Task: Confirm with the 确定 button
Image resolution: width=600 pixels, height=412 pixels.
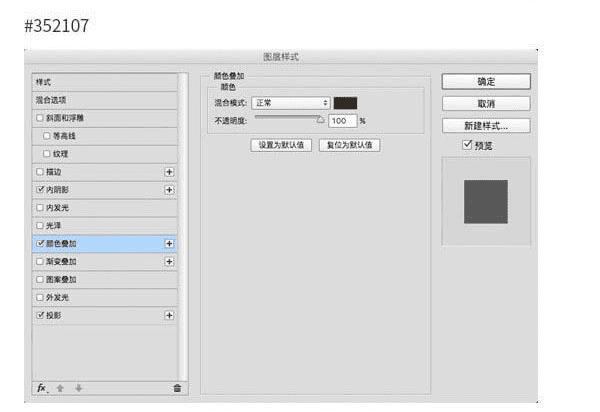Action: pos(486,81)
